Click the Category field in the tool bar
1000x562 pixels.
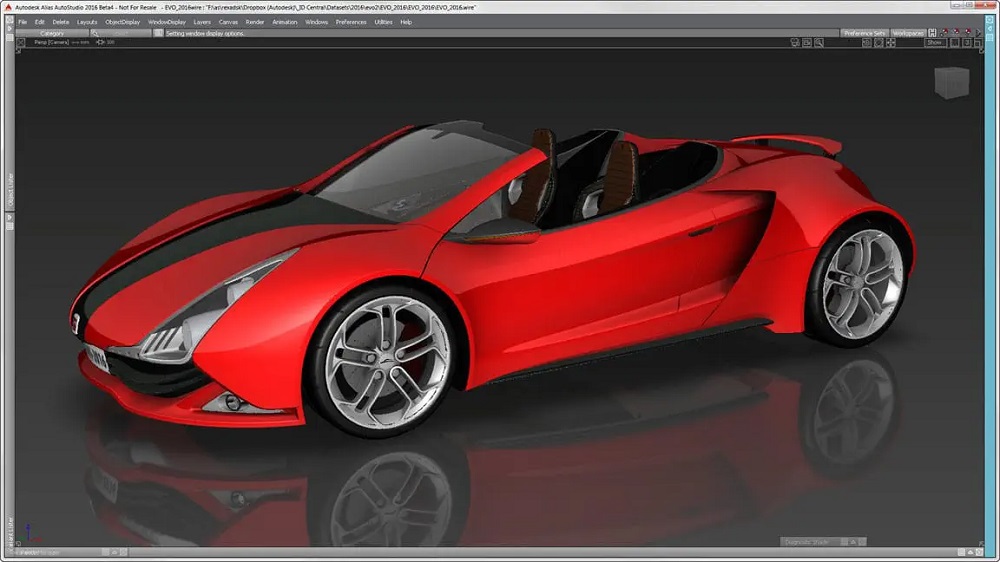click(52, 33)
